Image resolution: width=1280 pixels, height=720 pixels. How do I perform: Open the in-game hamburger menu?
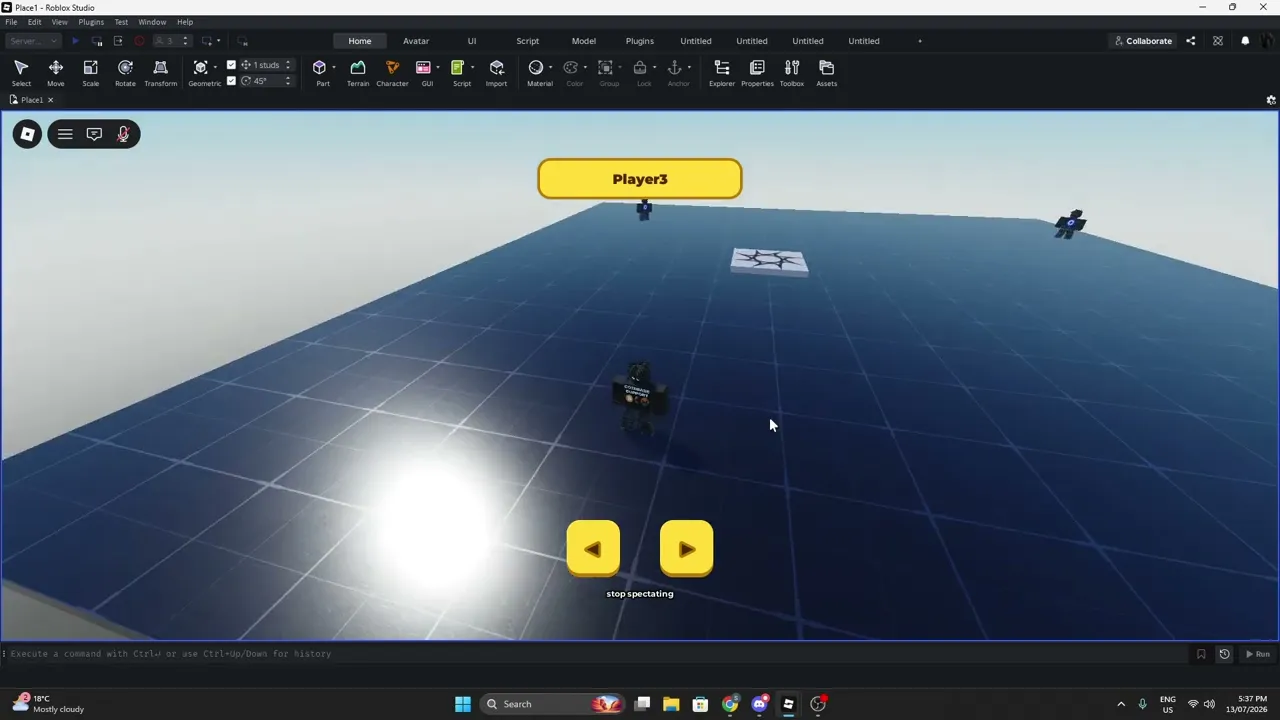click(x=65, y=134)
